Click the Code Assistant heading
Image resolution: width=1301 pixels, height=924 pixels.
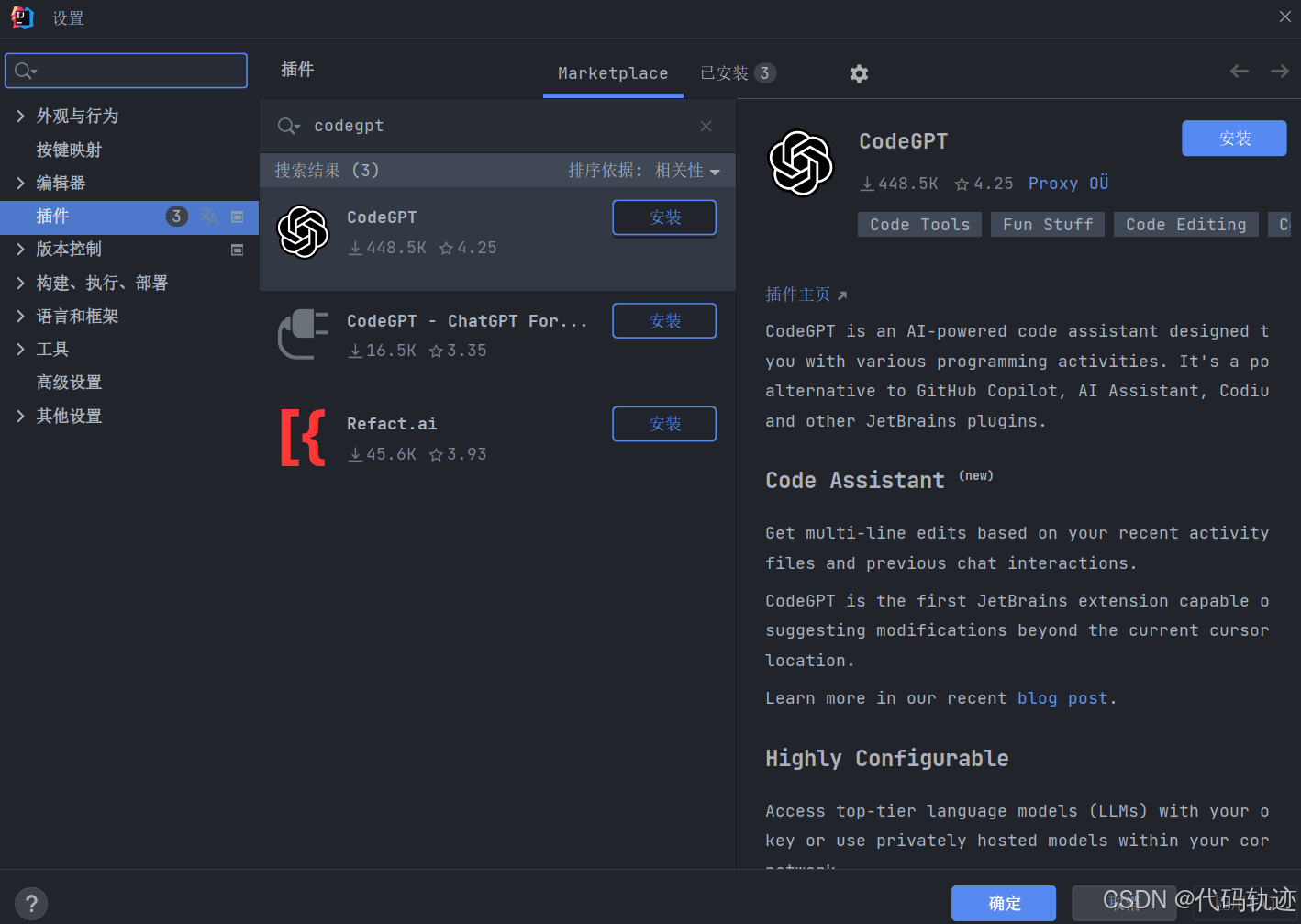(x=855, y=481)
